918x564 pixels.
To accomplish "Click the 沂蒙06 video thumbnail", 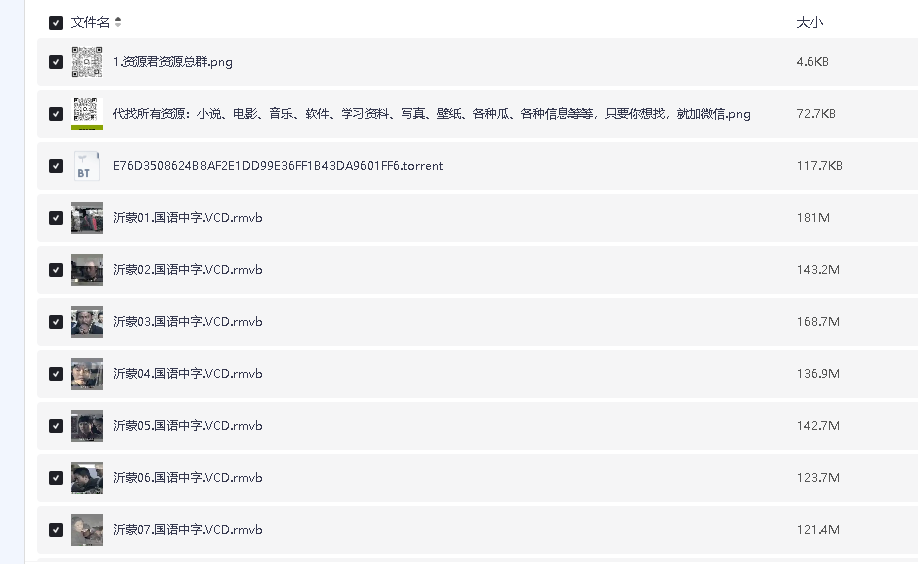I will [87, 478].
